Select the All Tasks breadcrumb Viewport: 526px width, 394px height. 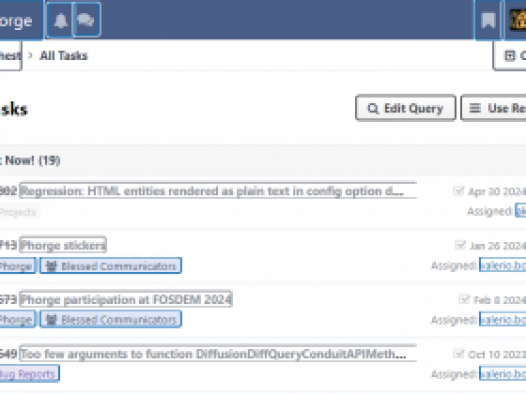pyautogui.click(x=64, y=56)
